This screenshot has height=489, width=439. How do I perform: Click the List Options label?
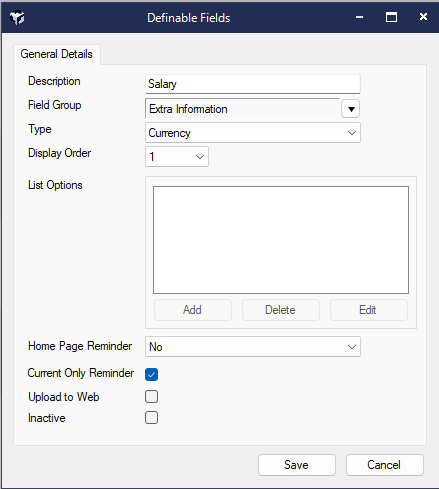coord(55,185)
